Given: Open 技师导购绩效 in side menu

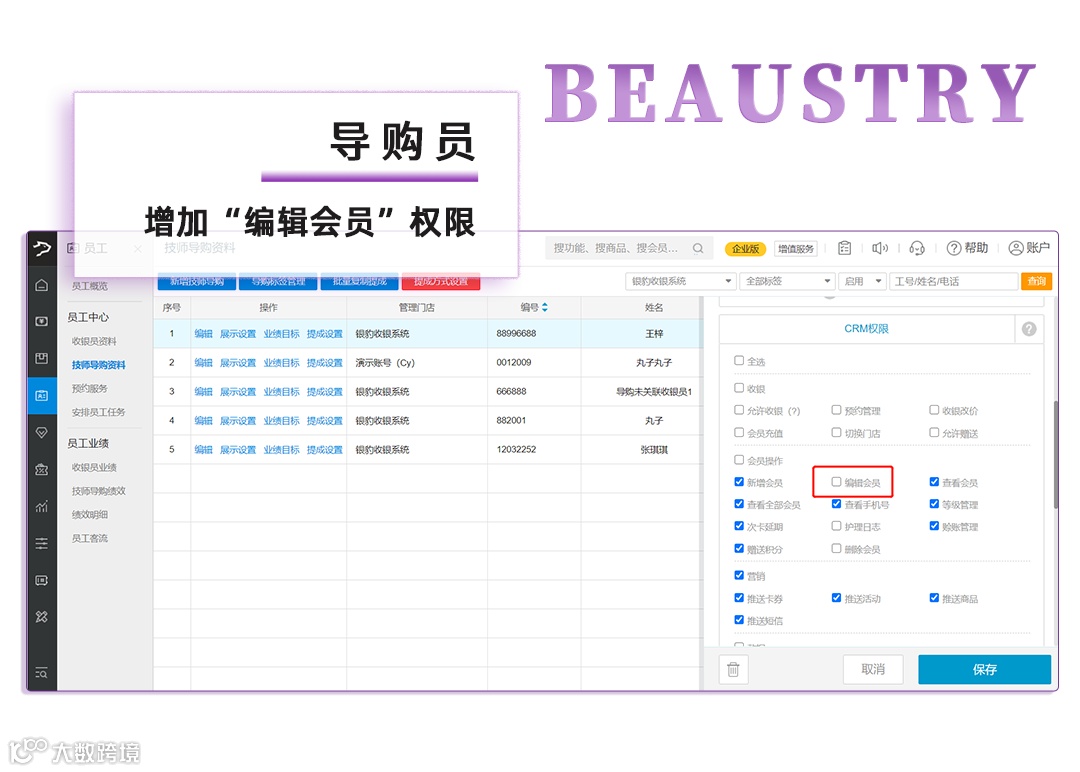Looking at the screenshot, I should pos(98,491).
